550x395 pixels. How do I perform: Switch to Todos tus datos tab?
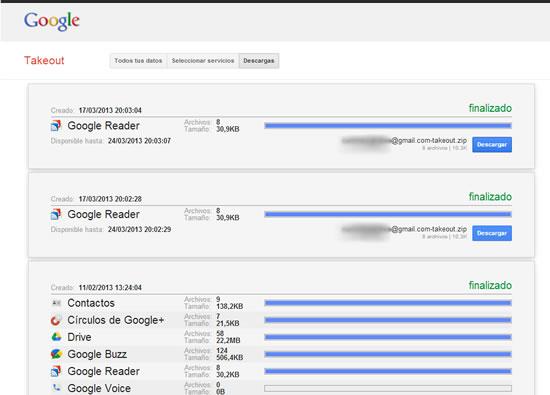point(138,61)
